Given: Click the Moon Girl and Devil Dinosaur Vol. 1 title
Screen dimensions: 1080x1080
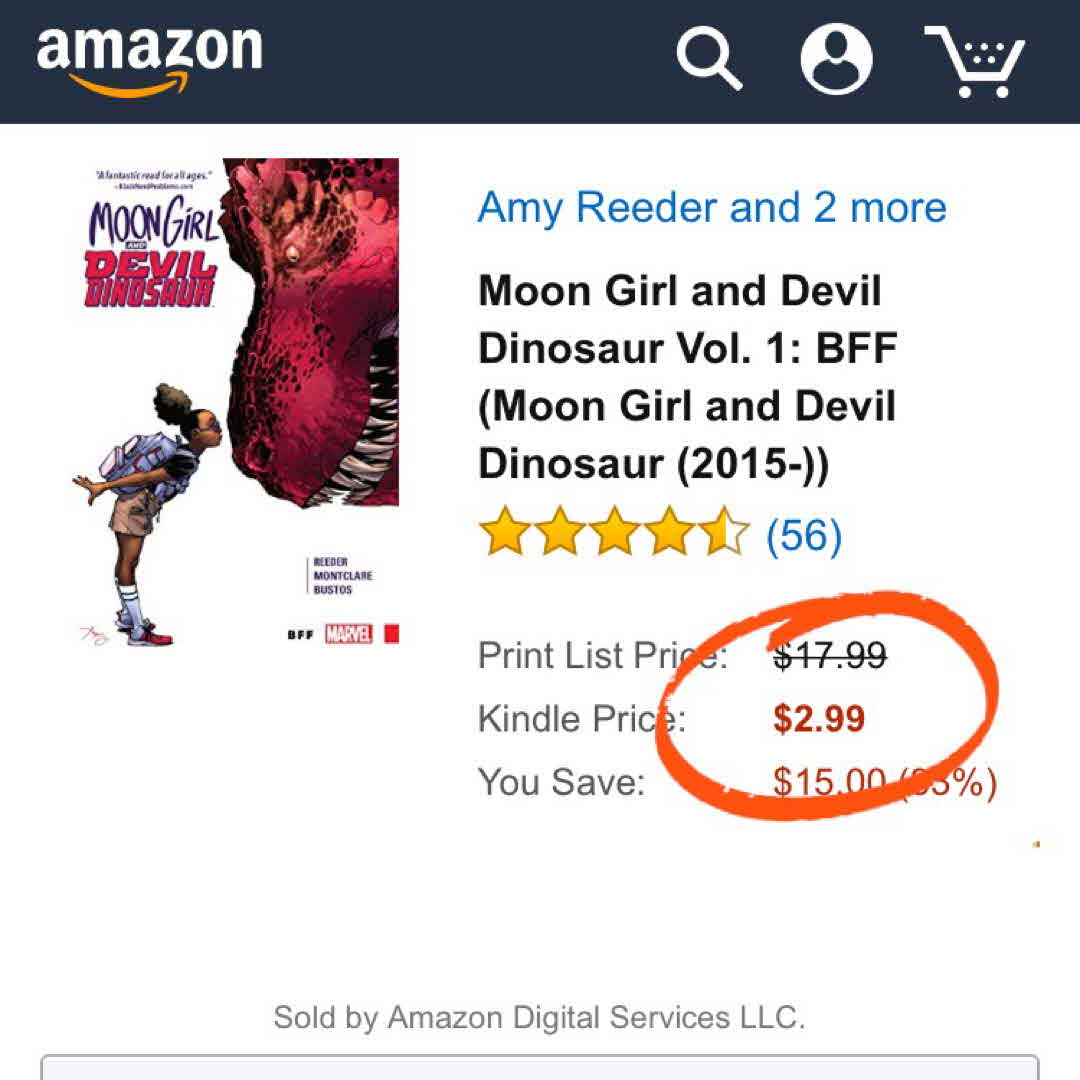Looking at the screenshot, I should click(x=688, y=377).
